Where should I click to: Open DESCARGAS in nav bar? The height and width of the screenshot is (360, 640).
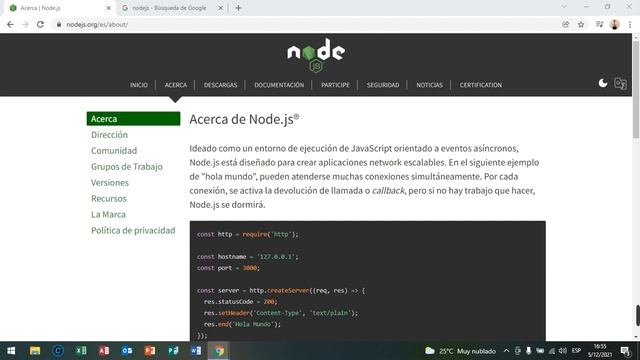[x=220, y=85]
